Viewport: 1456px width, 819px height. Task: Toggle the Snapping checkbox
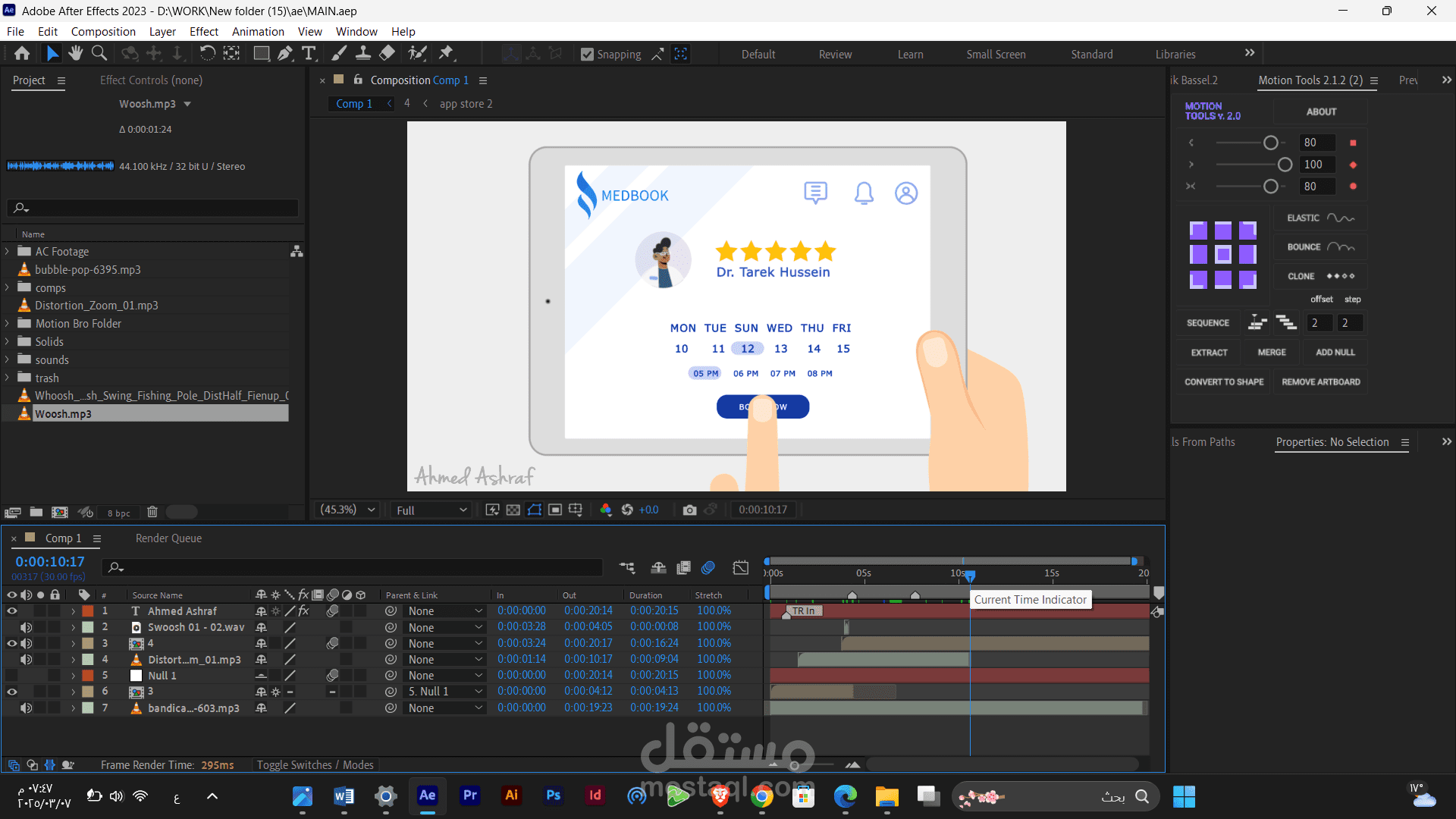pos(587,55)
